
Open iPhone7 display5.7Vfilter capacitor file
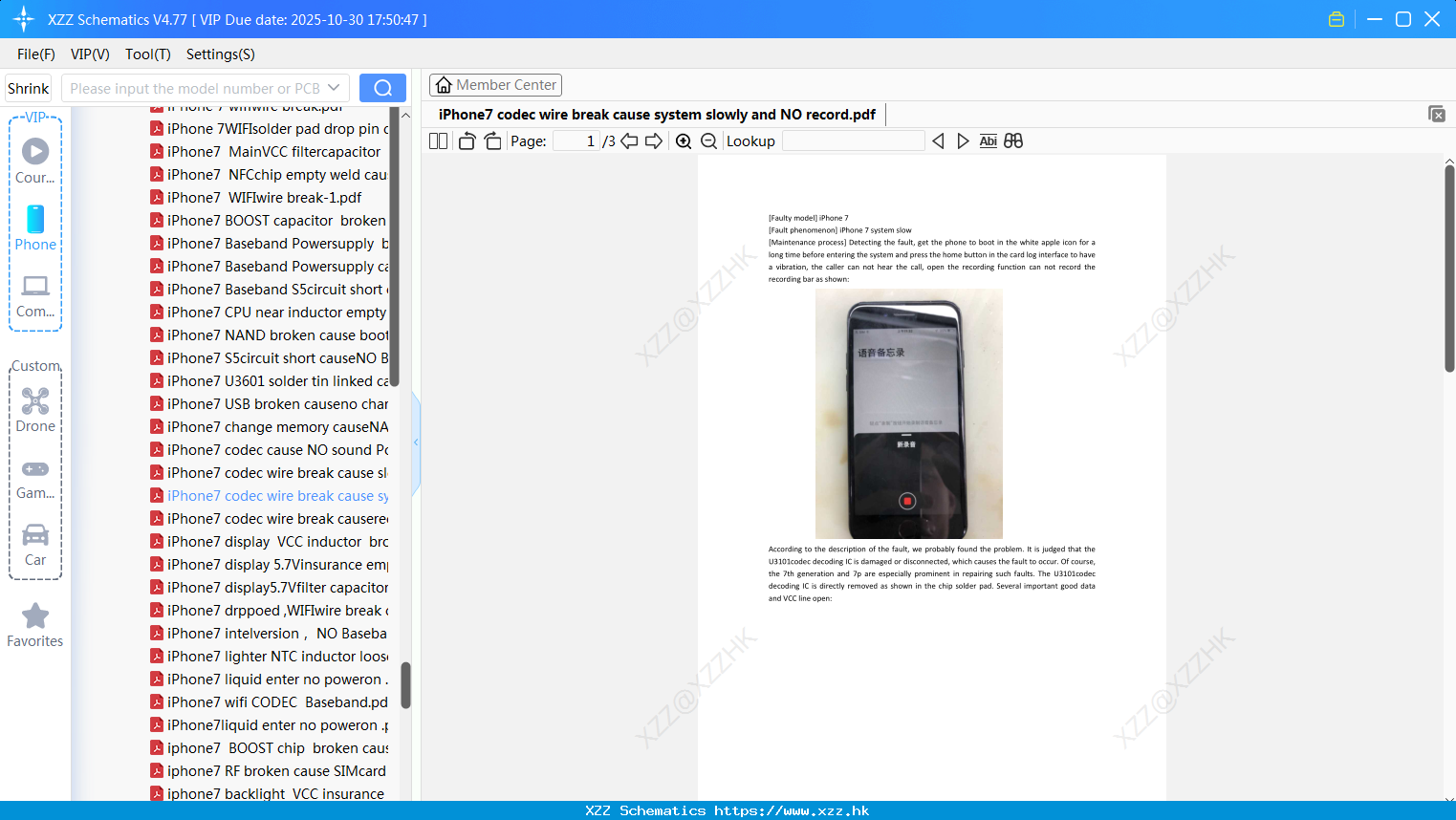[269, 588]
